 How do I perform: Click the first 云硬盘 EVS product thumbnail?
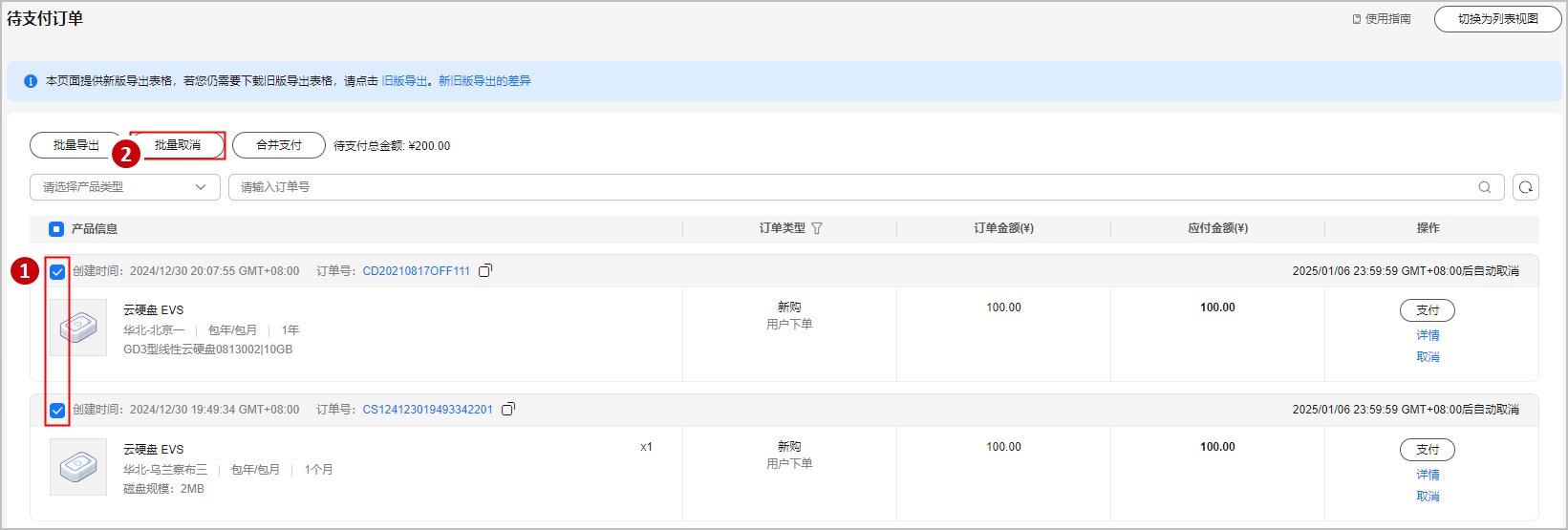point(78,328)
